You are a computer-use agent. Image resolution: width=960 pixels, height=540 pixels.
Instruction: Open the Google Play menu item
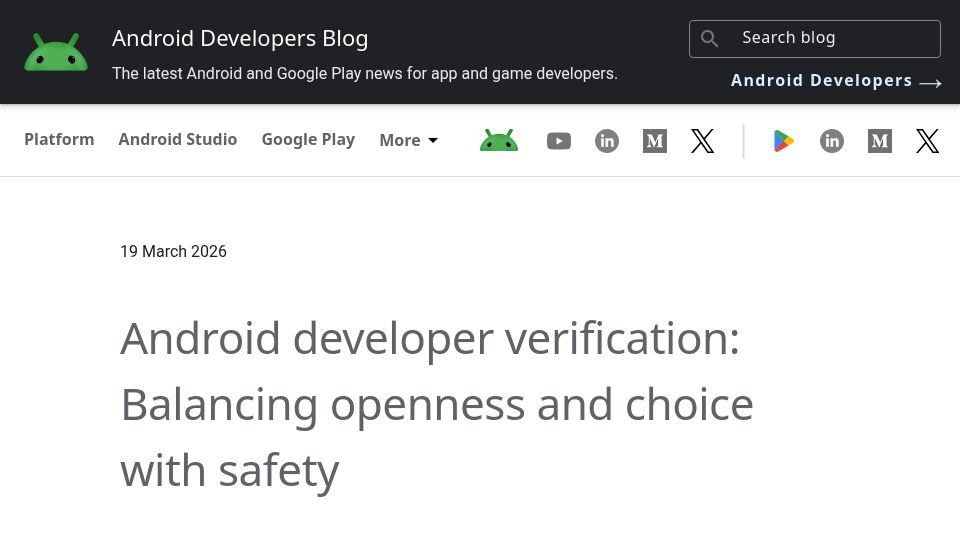[x=308, y=140]
